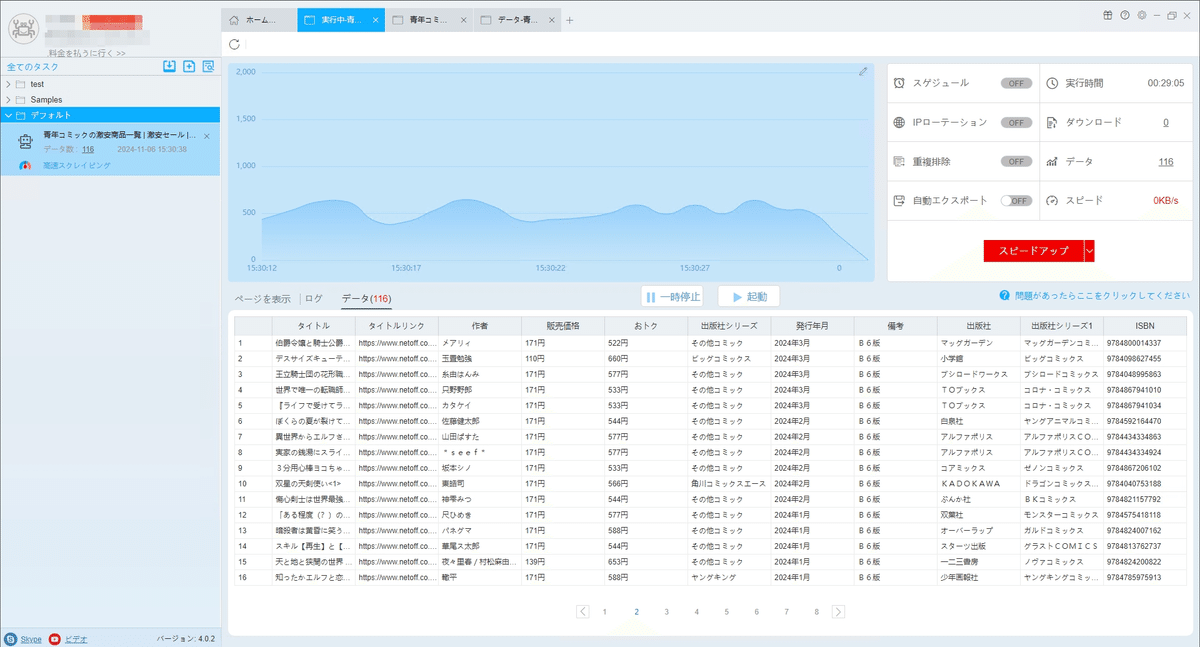The height and width of the screenshot is (647, 1200).
Task: Click the data chart icon
Action: [x=1052, y=161]
